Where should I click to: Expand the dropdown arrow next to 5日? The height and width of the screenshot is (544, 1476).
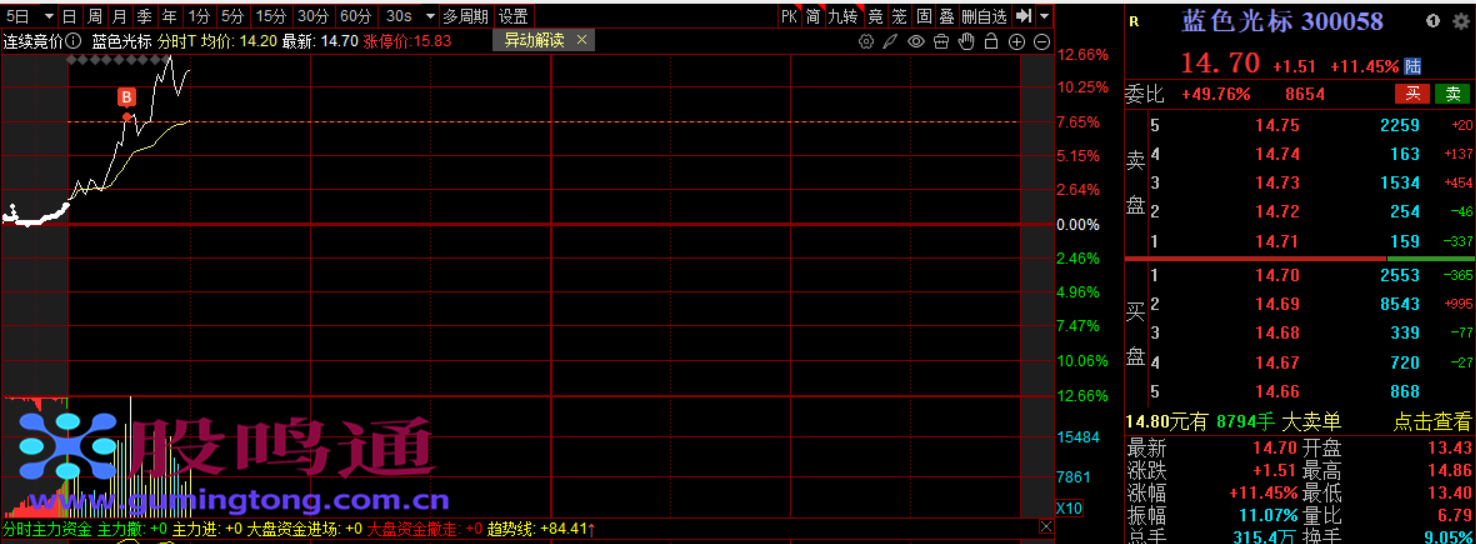(48, 16)
